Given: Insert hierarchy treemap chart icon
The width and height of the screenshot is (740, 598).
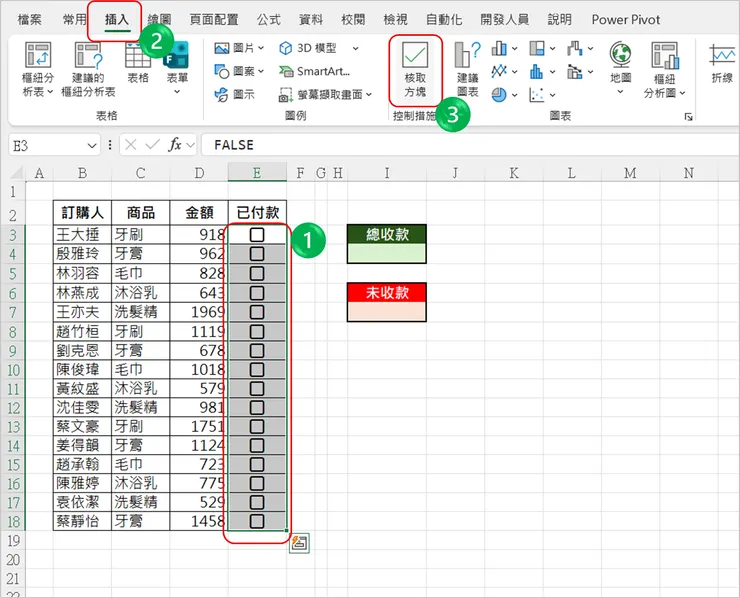Looking at the screenshot, I should [537, 48].
